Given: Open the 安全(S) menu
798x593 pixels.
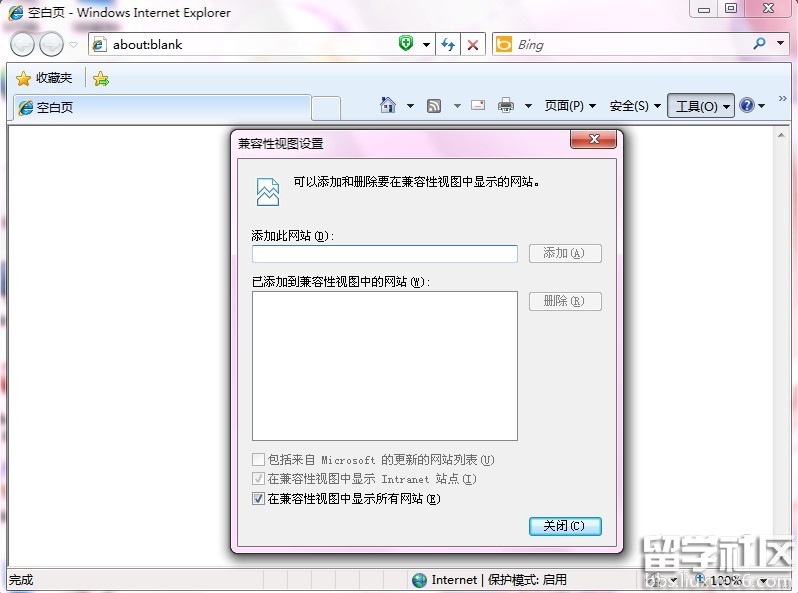Looking at the screenshot, I should (634, 106).
